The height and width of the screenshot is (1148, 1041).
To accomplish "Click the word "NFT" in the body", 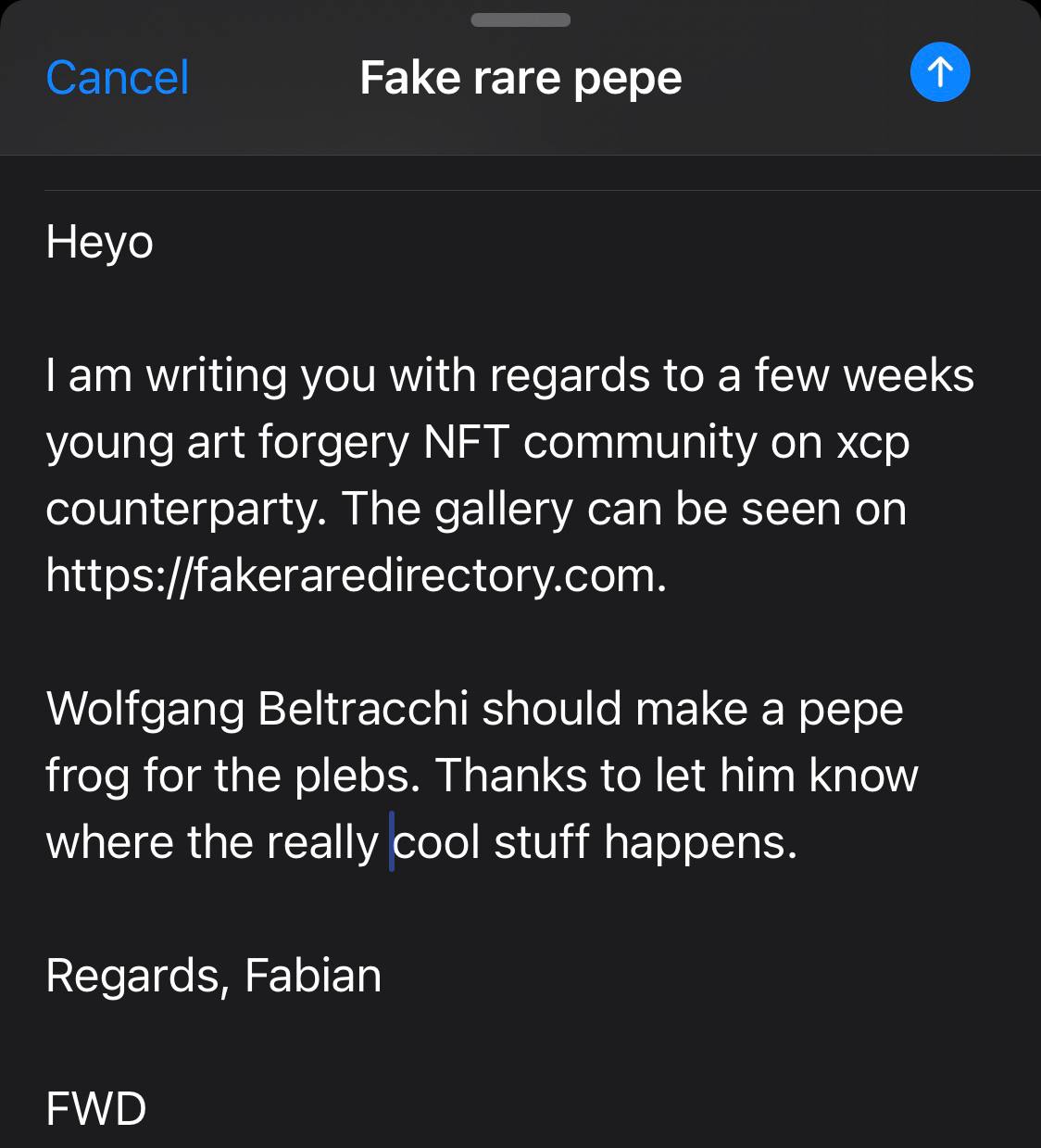I will click(x=467, y=442).
